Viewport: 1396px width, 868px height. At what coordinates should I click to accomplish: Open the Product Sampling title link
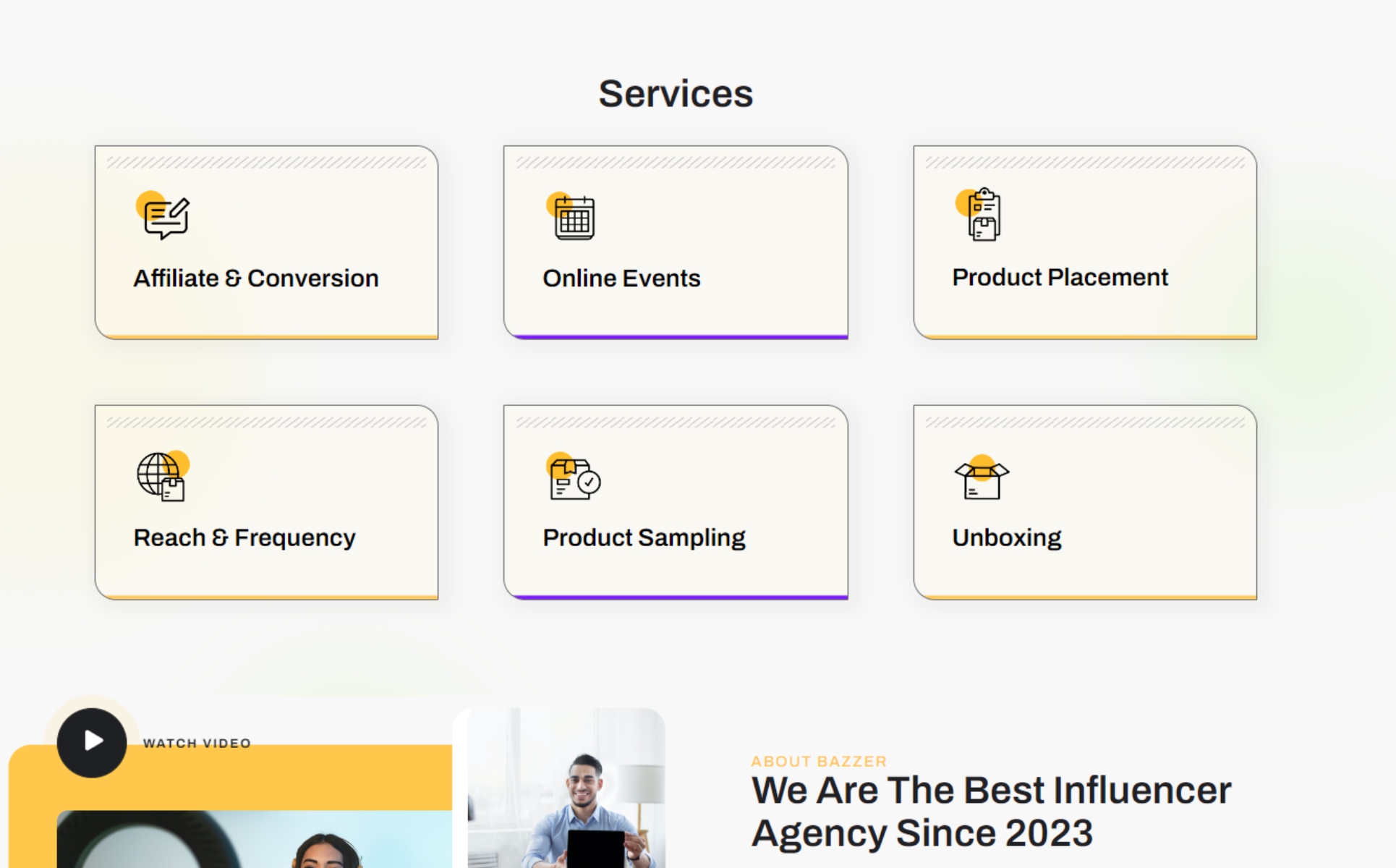click(x=644, y=538)
